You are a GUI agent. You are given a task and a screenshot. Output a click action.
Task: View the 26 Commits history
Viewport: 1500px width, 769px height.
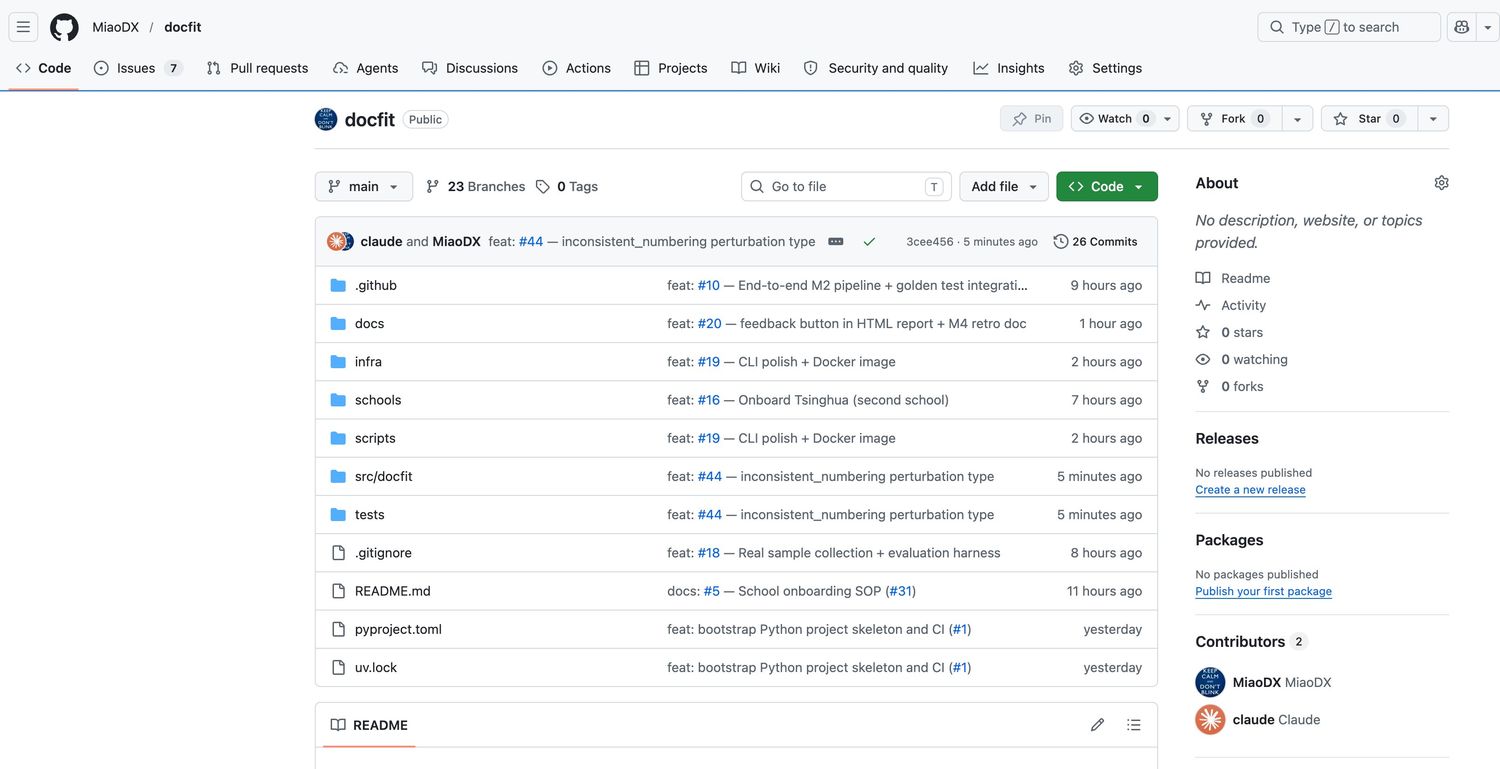coord(1095,242)
